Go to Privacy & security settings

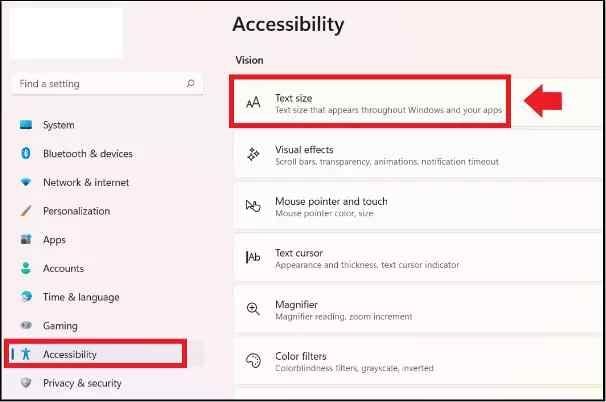(x=82, y=383)
